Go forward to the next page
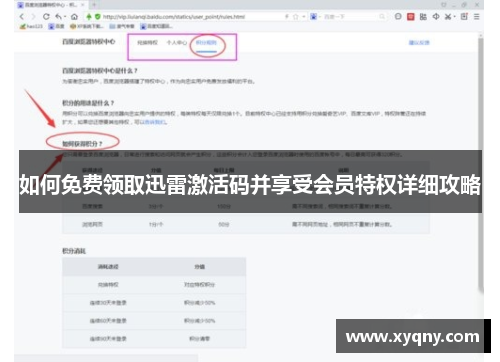Image resolution: width=500 pixels, height=362 pixels. point(33,17)
